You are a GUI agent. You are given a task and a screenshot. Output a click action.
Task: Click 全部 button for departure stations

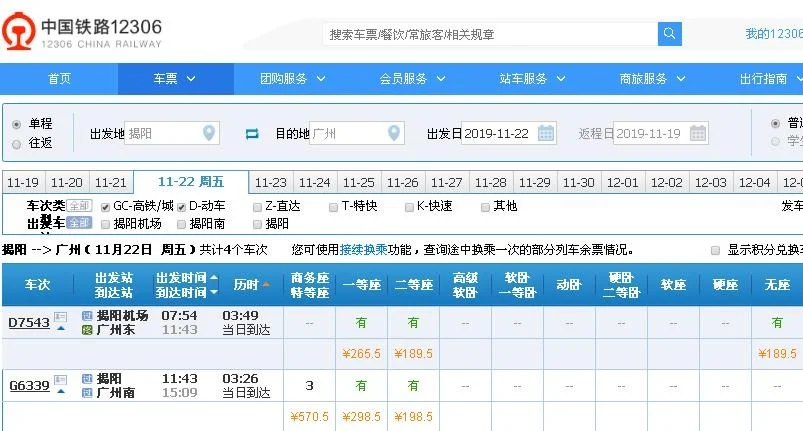pos(79,223)
